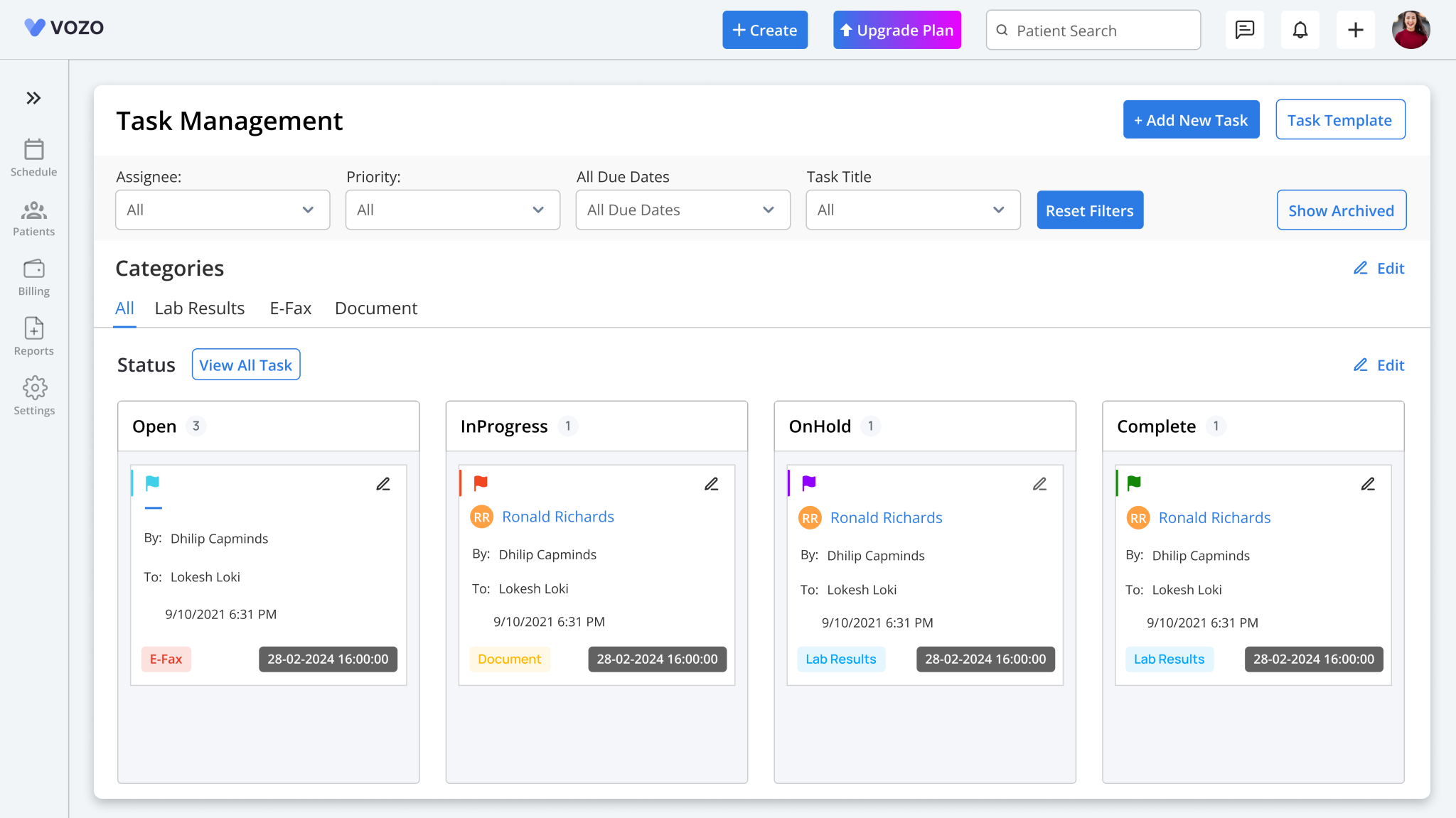Open the messages chat icon
Viewport: 1456px width, 818px height.
[x=1244, y=30]
